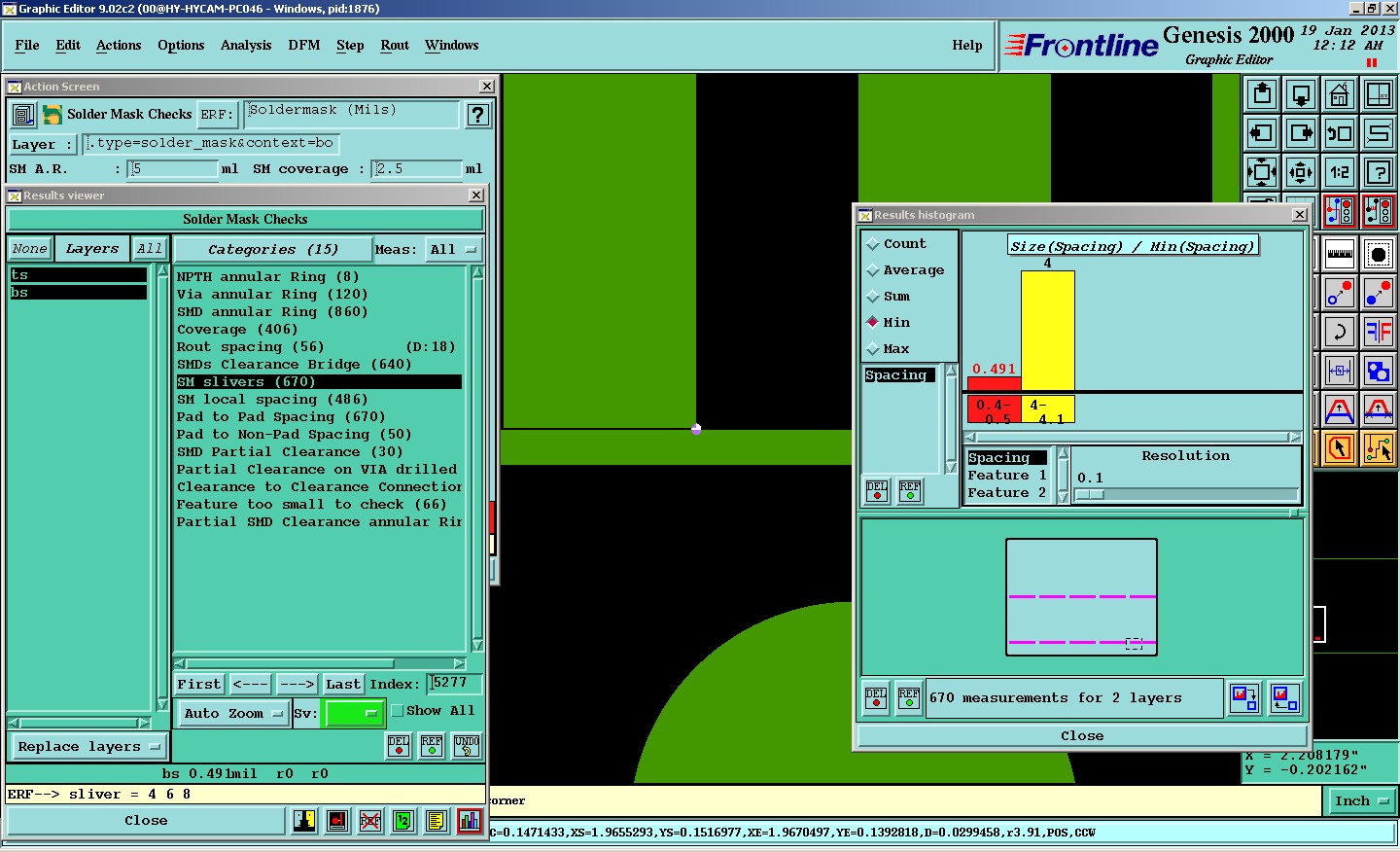Open the Edit menu
Image resolution: width=1400 pixels, height=852 pixels.
(68, 46)
